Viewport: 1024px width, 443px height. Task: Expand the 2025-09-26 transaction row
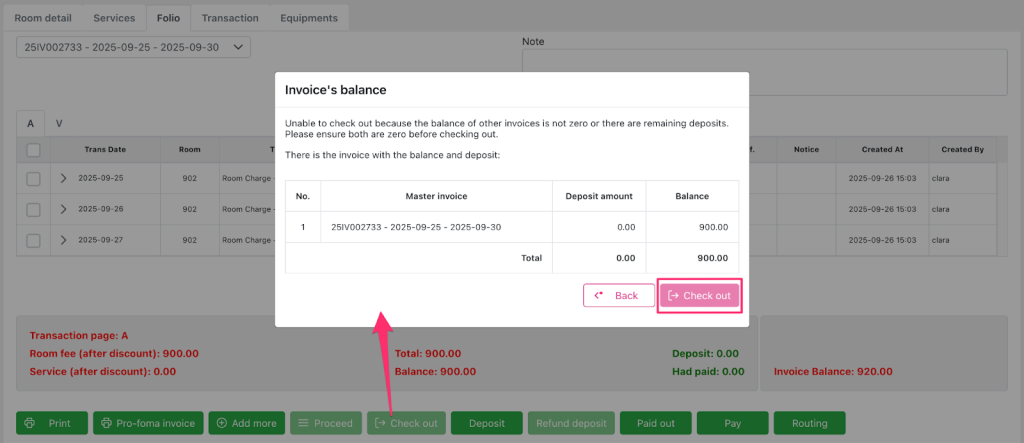tap(63, 210)
